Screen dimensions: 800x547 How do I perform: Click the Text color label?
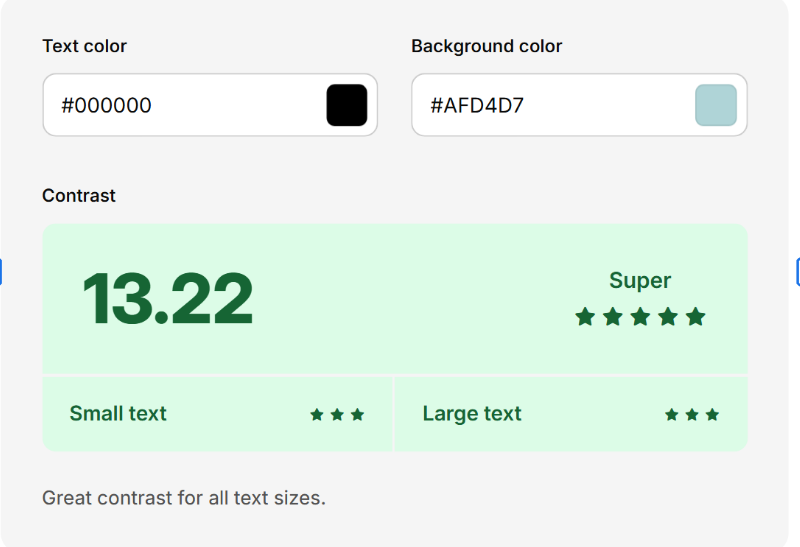pyautogui.click(x=84, y=46)
